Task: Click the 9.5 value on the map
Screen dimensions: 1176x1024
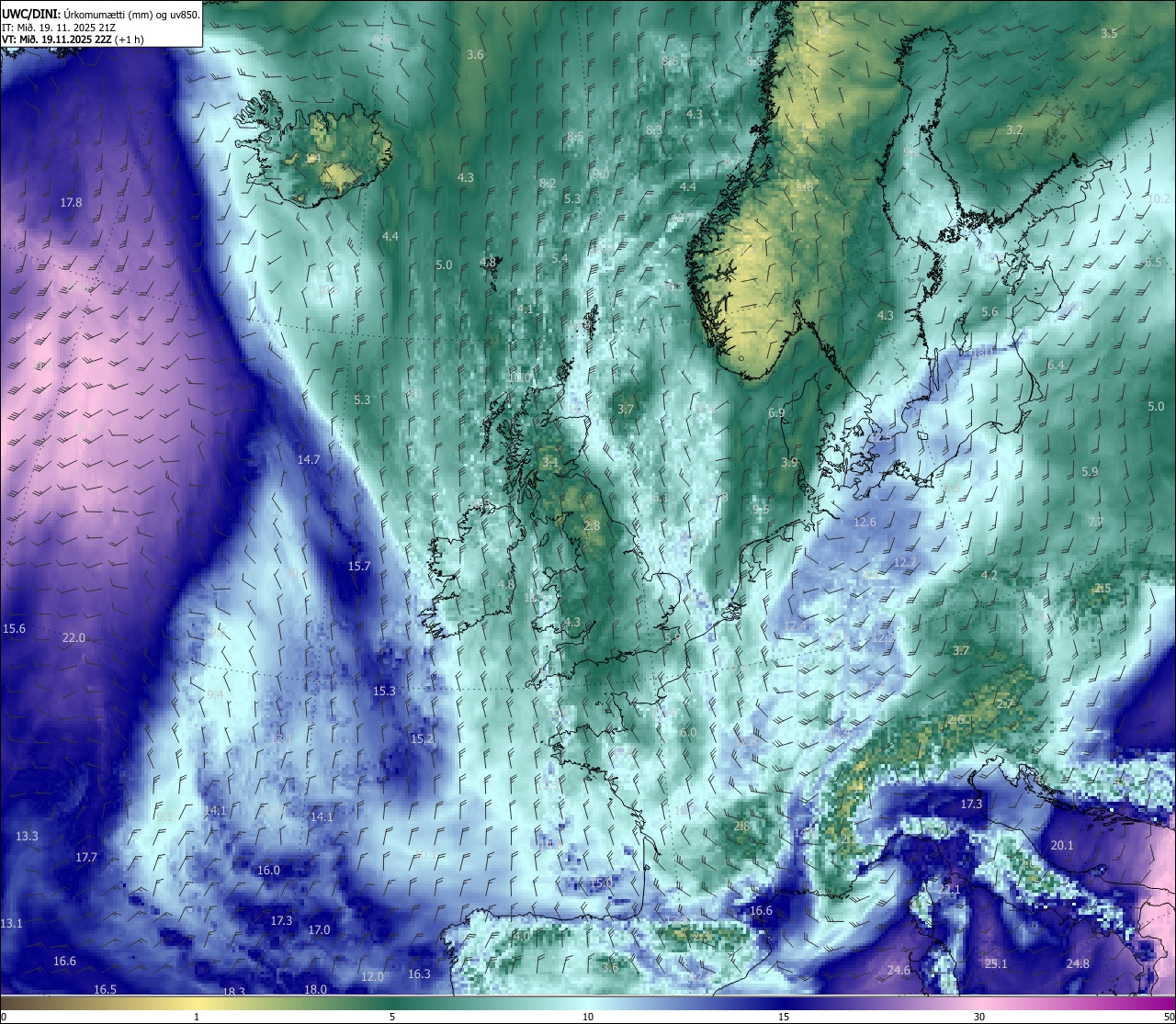Action: click(761, 510)
